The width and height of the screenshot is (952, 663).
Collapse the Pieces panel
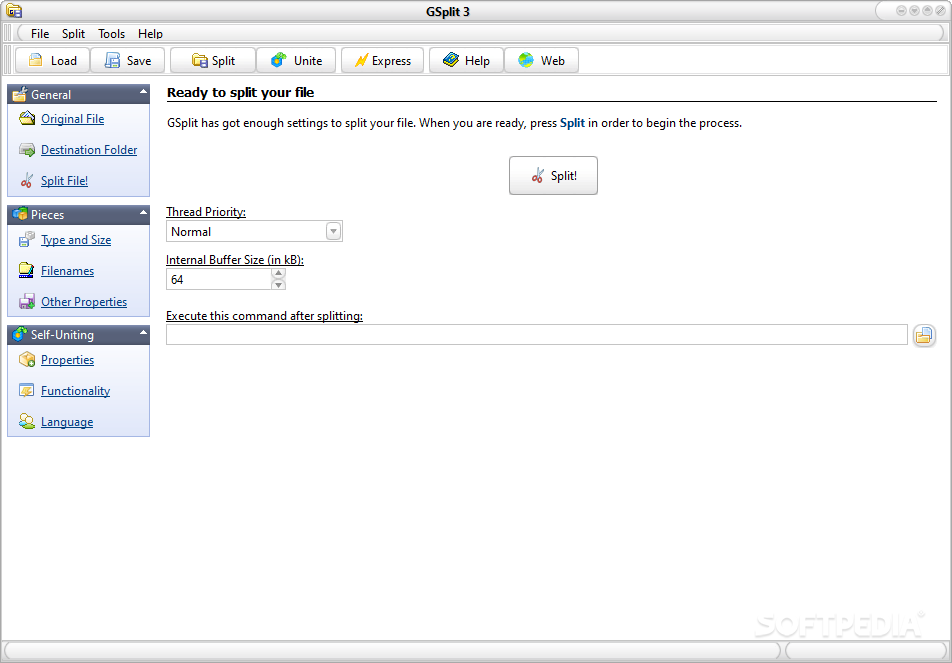point(143,212)
